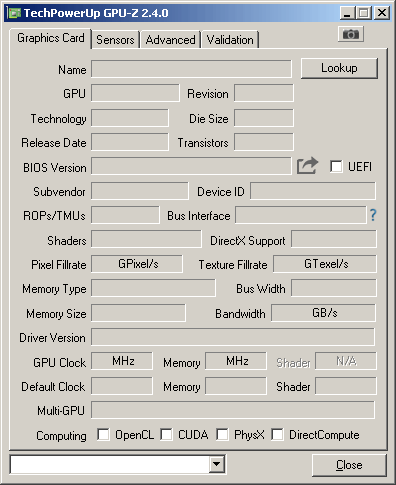Click the Technology field
Viewport: 396px width, 485px height.
pos(130,118)
